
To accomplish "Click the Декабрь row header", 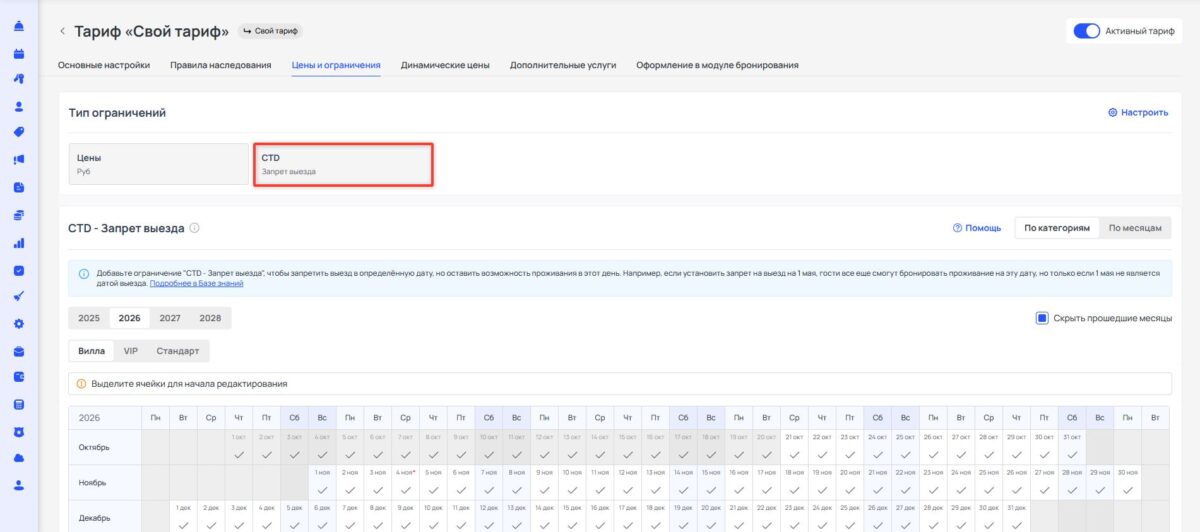I will tap(105, 515).
